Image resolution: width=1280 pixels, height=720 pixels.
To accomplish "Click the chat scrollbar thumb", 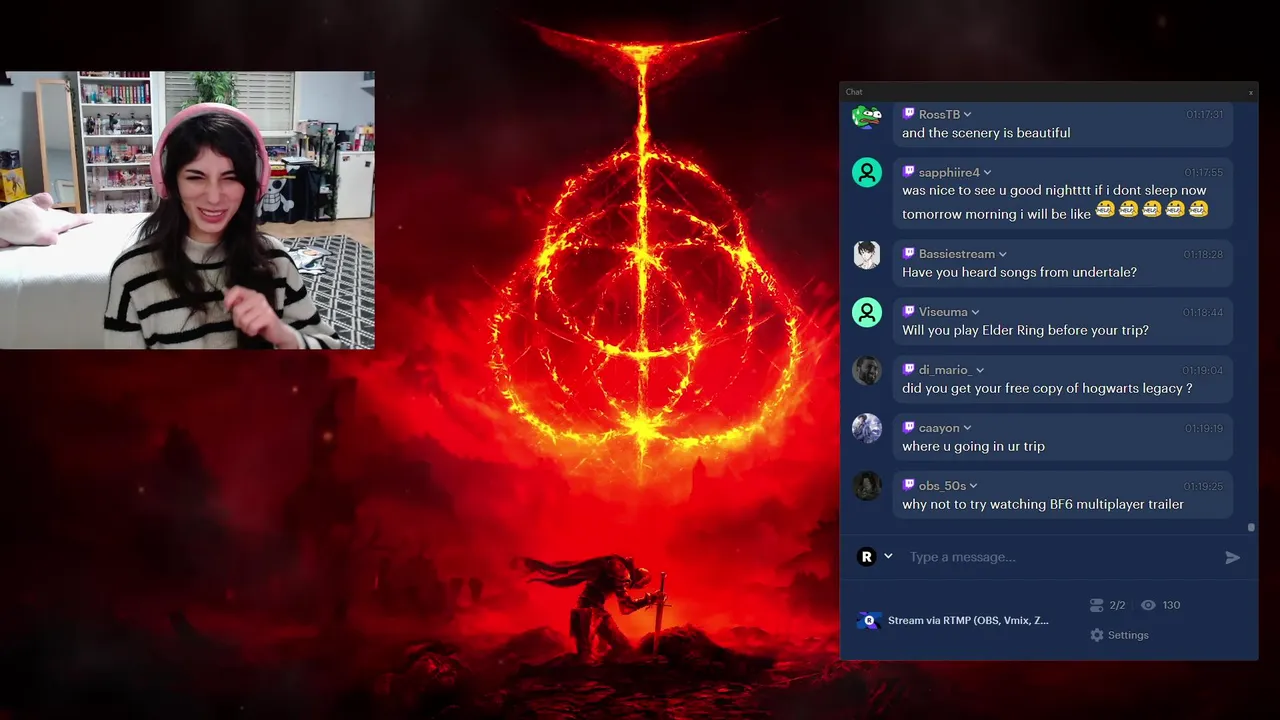I will coord(1251,527).
